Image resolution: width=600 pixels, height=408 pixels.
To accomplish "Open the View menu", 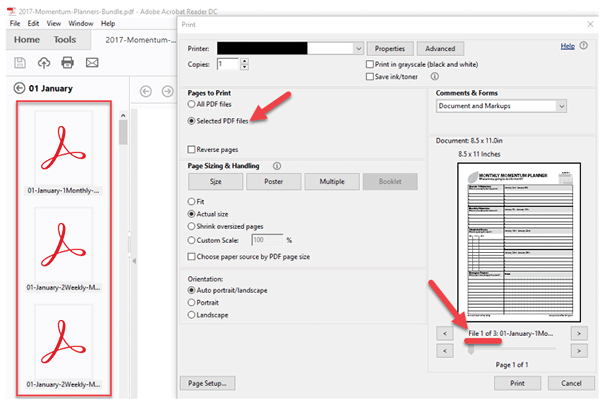I will point(54,23).
